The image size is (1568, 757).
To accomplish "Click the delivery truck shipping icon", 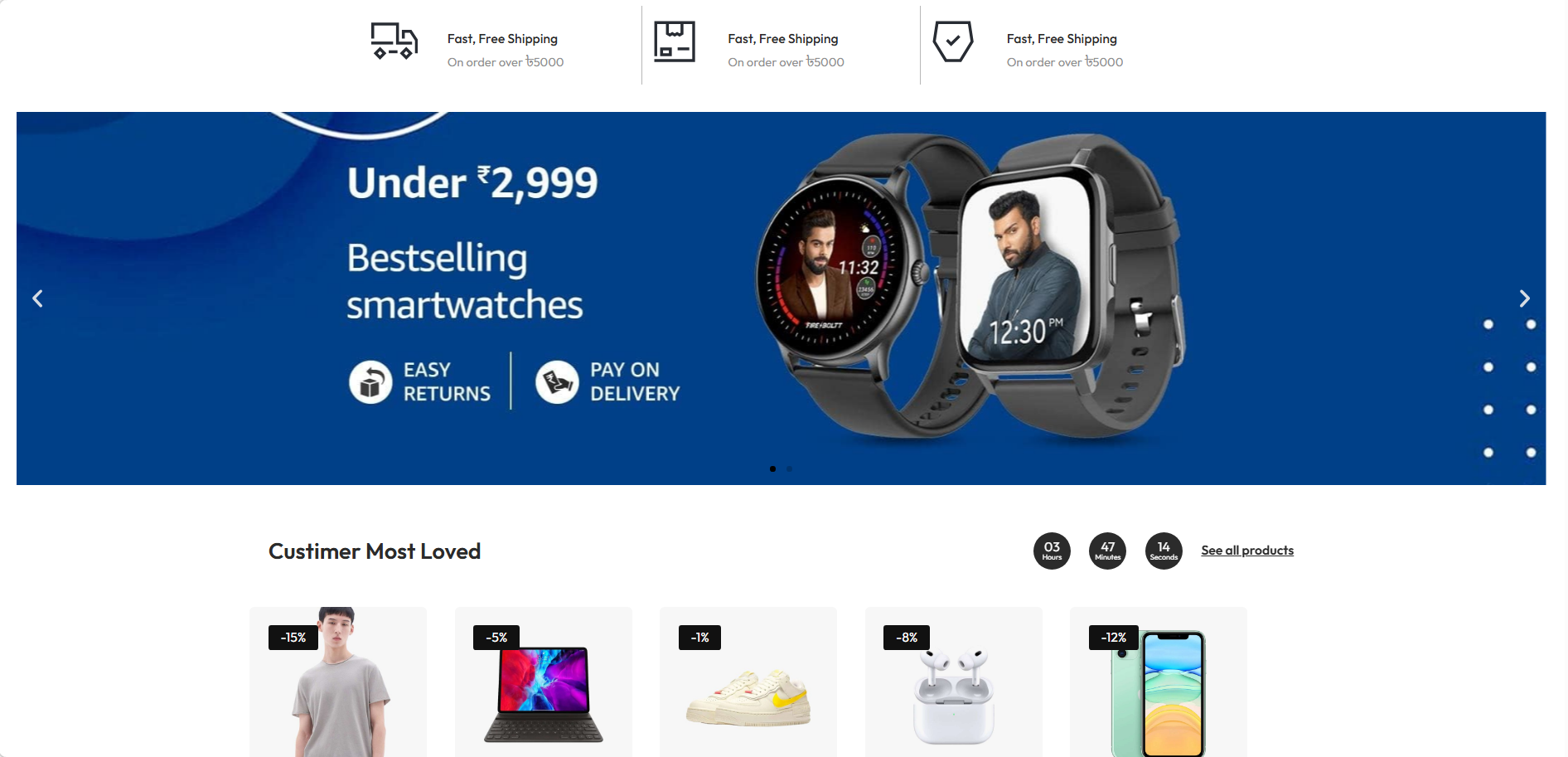I will (x=394, y=41).
